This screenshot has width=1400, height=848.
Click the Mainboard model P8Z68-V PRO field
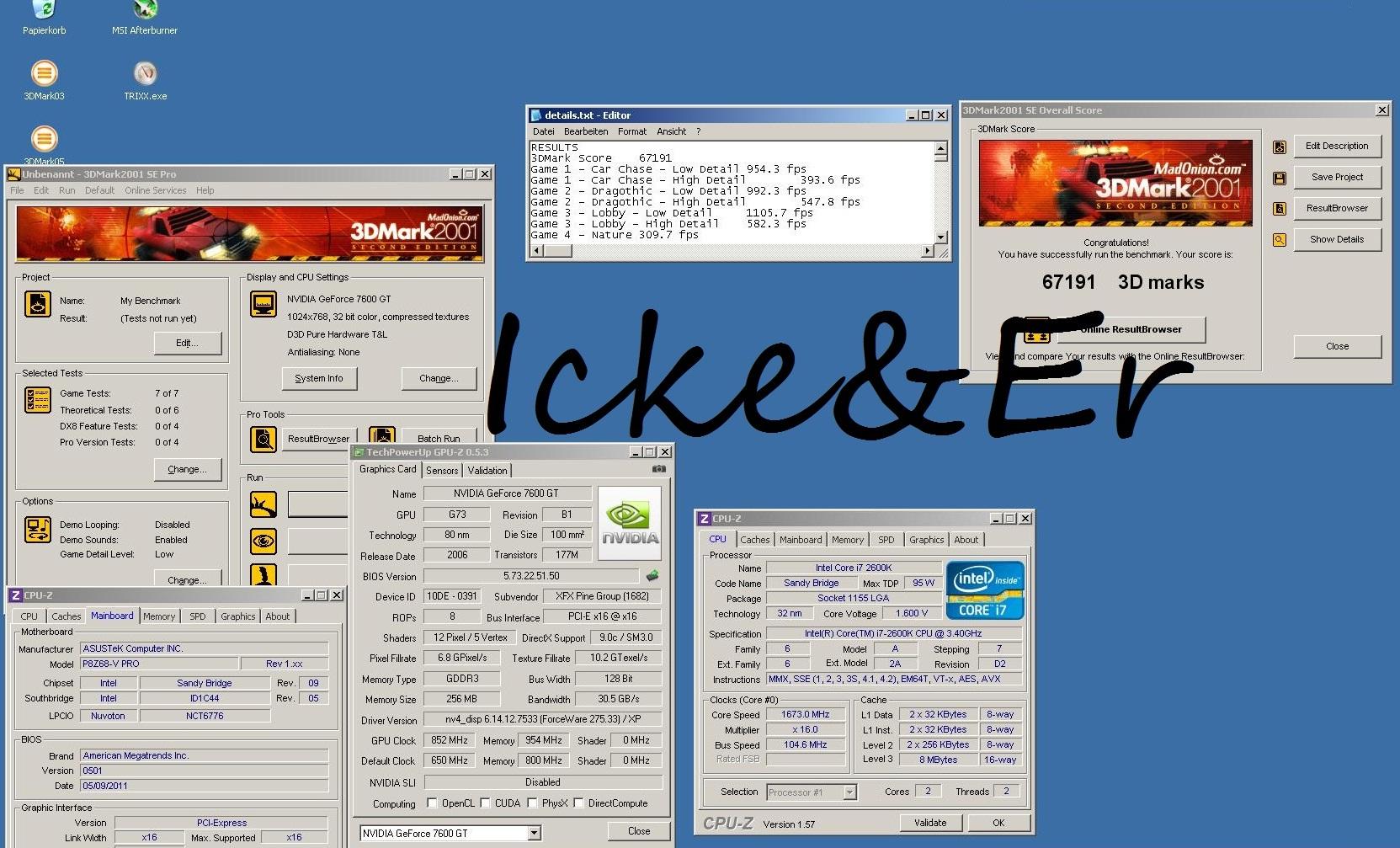coord(159,664)
